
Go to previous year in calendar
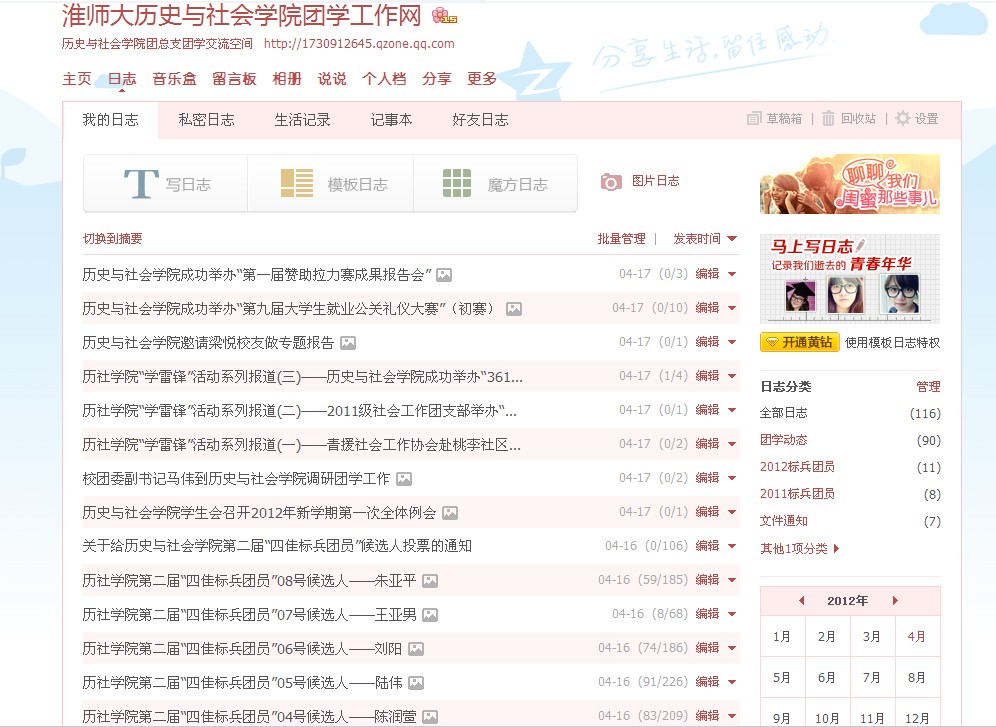[x=802, y=601]
